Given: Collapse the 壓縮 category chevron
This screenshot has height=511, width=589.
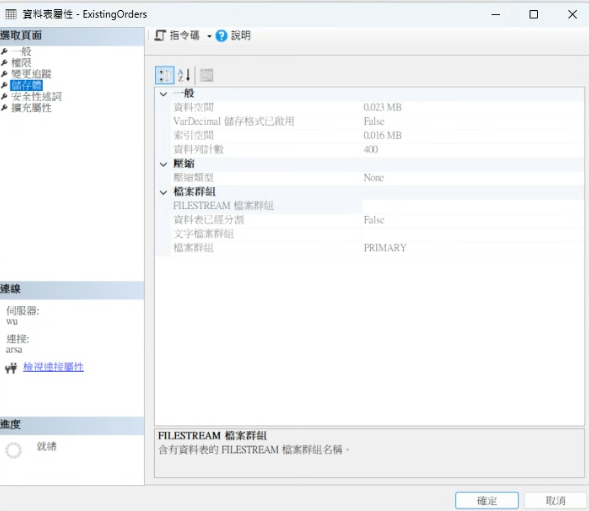Looking at the screenshot, I should click(x=163, y=164).
